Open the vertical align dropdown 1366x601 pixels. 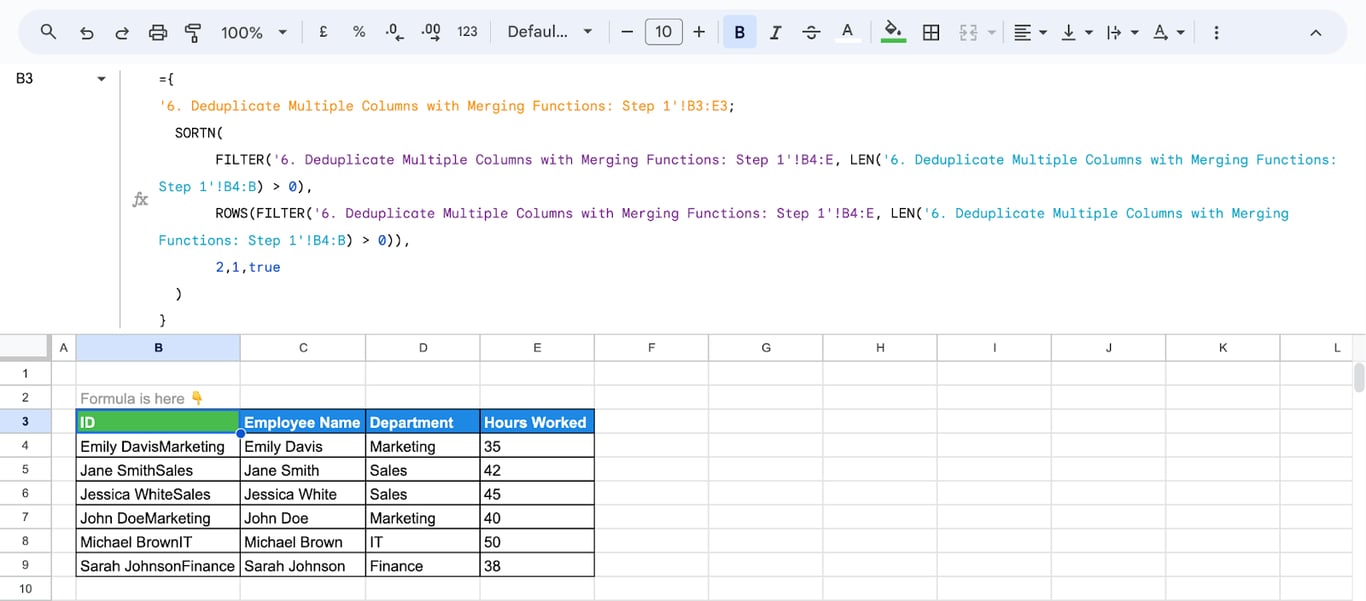click(1077, 32)
